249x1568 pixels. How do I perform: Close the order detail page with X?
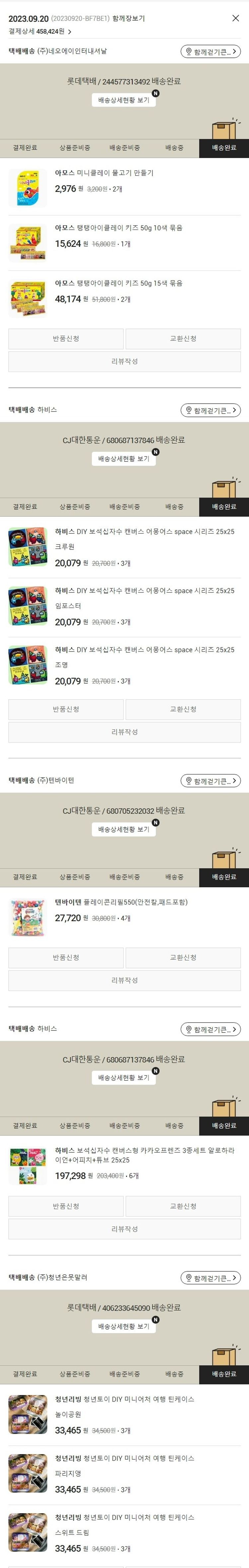click(236, 18)
